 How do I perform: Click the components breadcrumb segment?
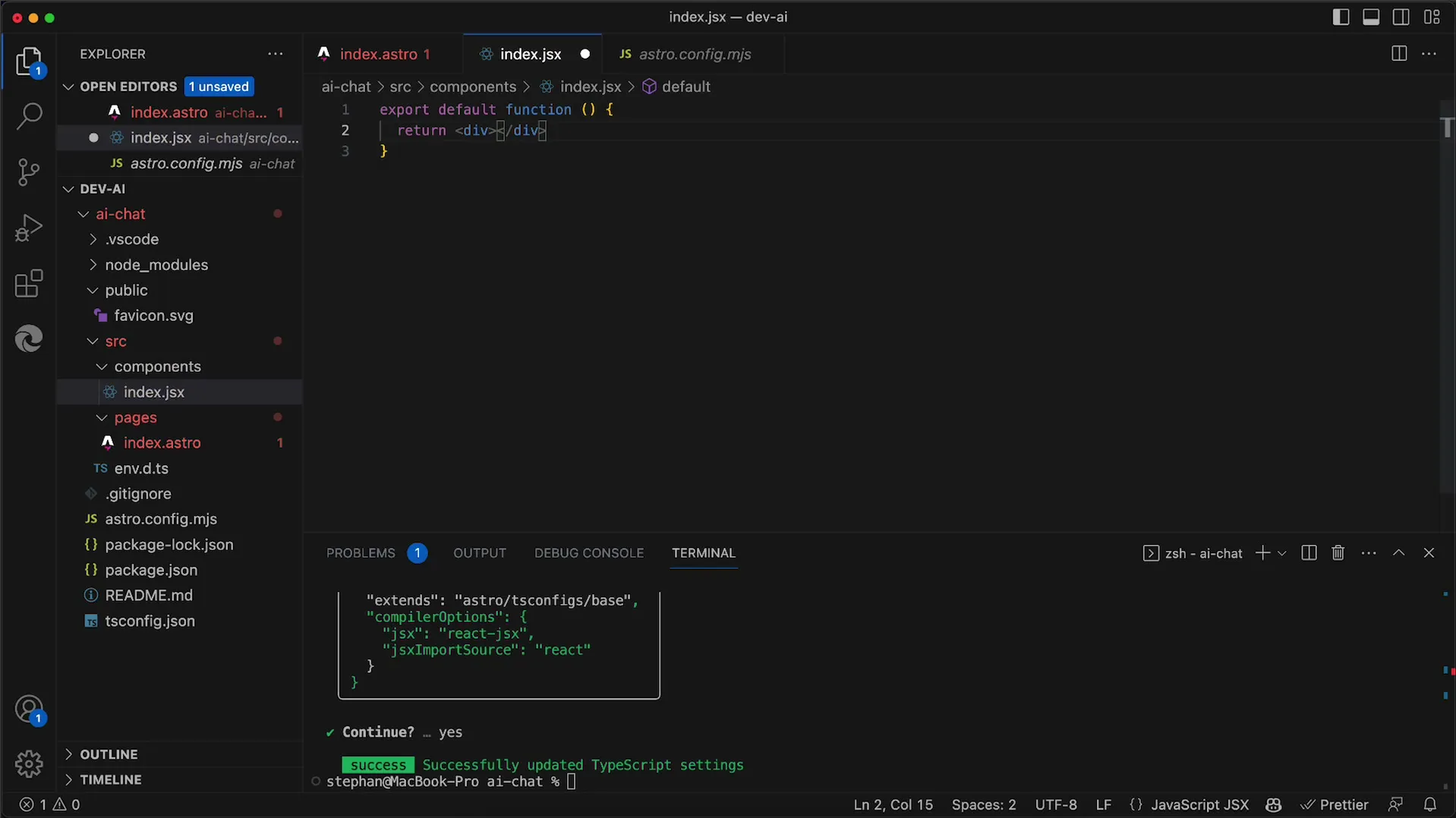point(473,87)
